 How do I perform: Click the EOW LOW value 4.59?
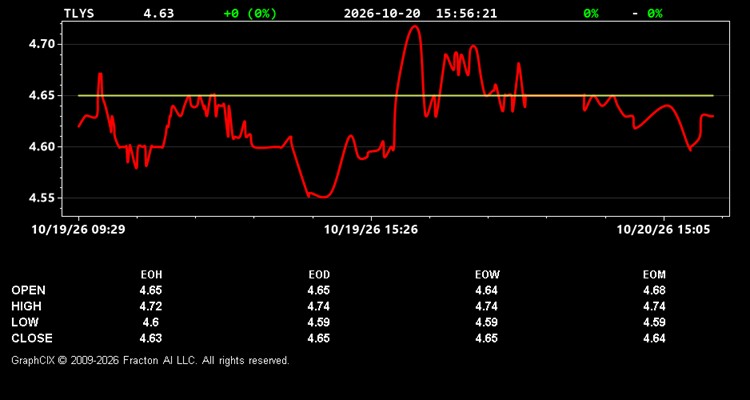tap(486, 322)
